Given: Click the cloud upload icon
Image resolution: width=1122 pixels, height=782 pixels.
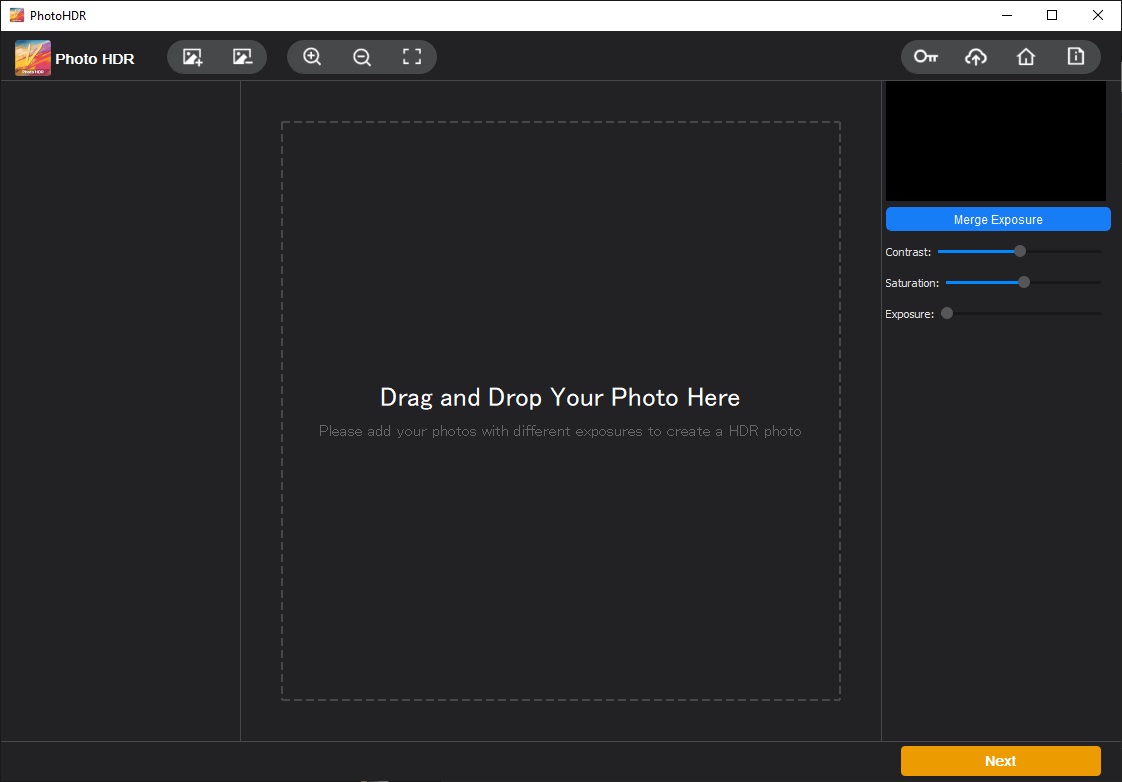Looking at the screenshot, I should click(x=976, y=57).
